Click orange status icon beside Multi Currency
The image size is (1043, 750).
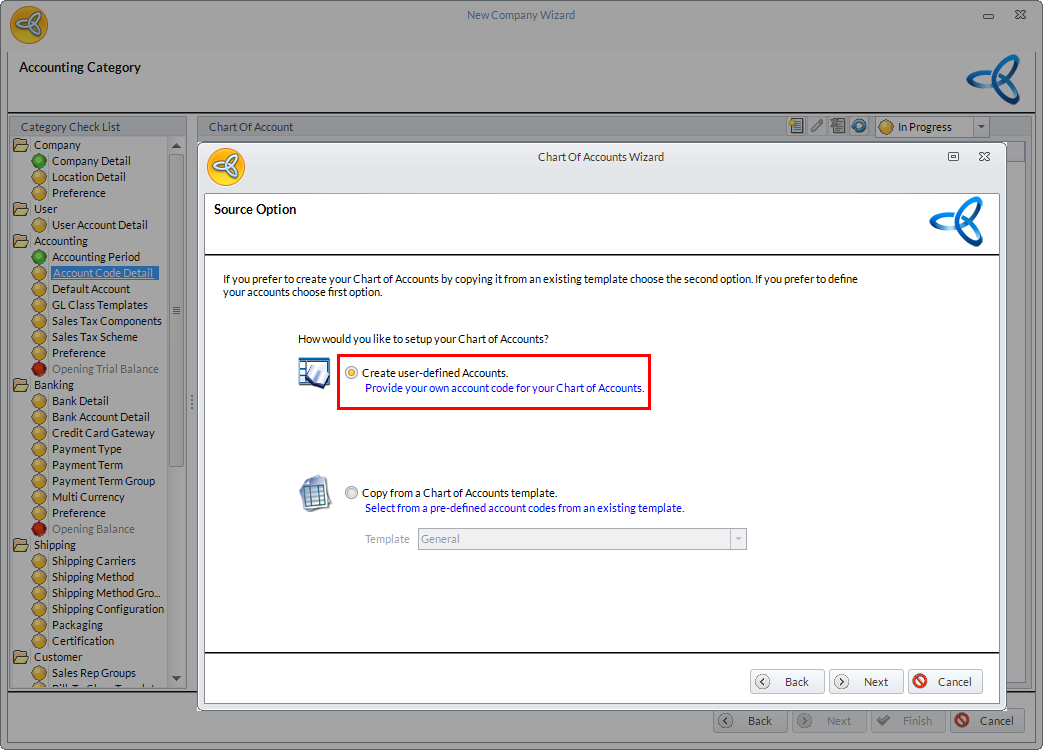pyautogui.click(x=39, y=497)
